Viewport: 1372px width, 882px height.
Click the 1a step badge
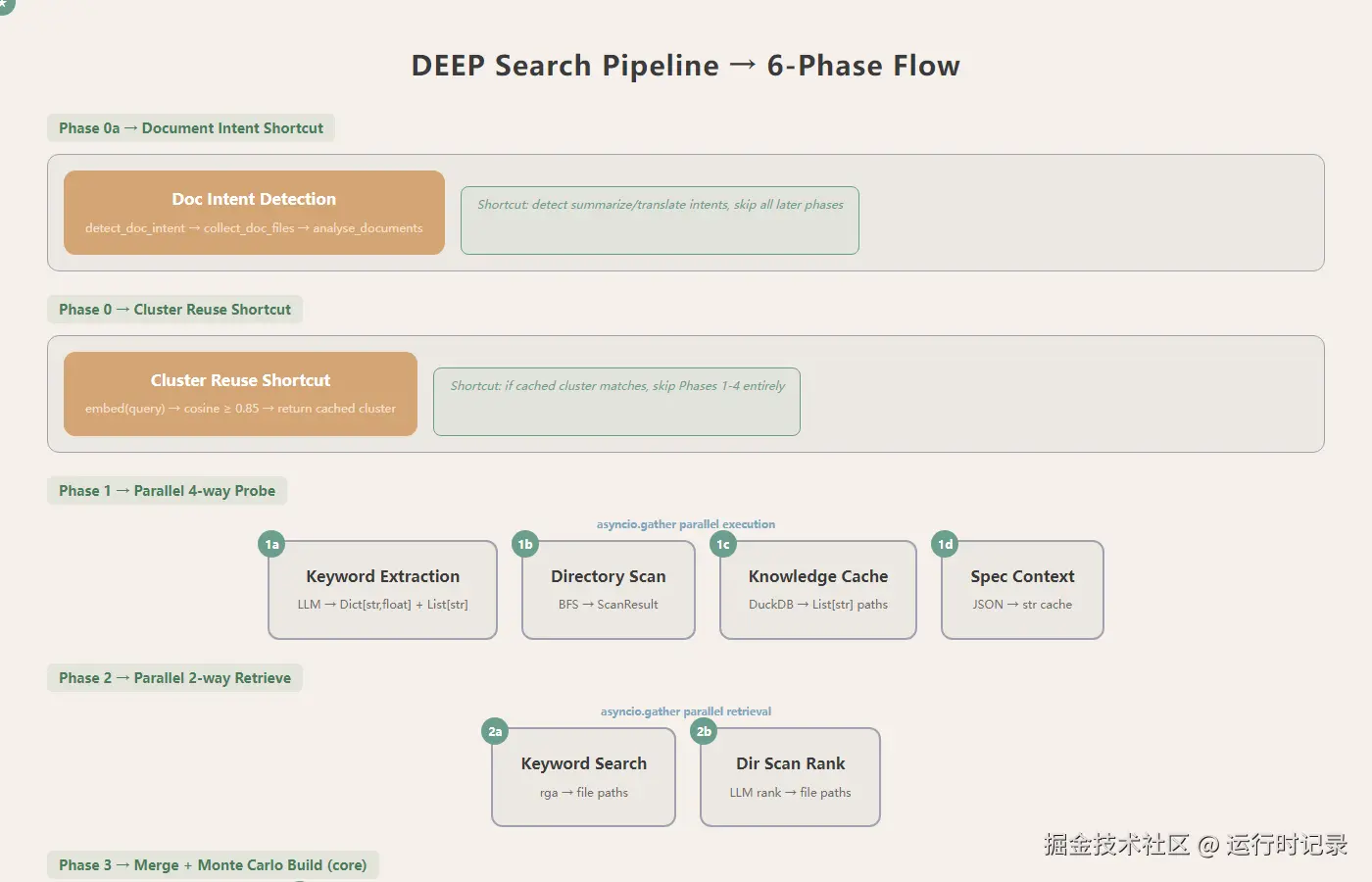[271, 544]
